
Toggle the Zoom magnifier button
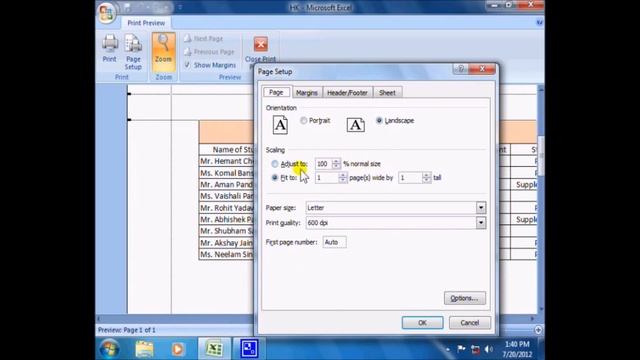(163, 51)
